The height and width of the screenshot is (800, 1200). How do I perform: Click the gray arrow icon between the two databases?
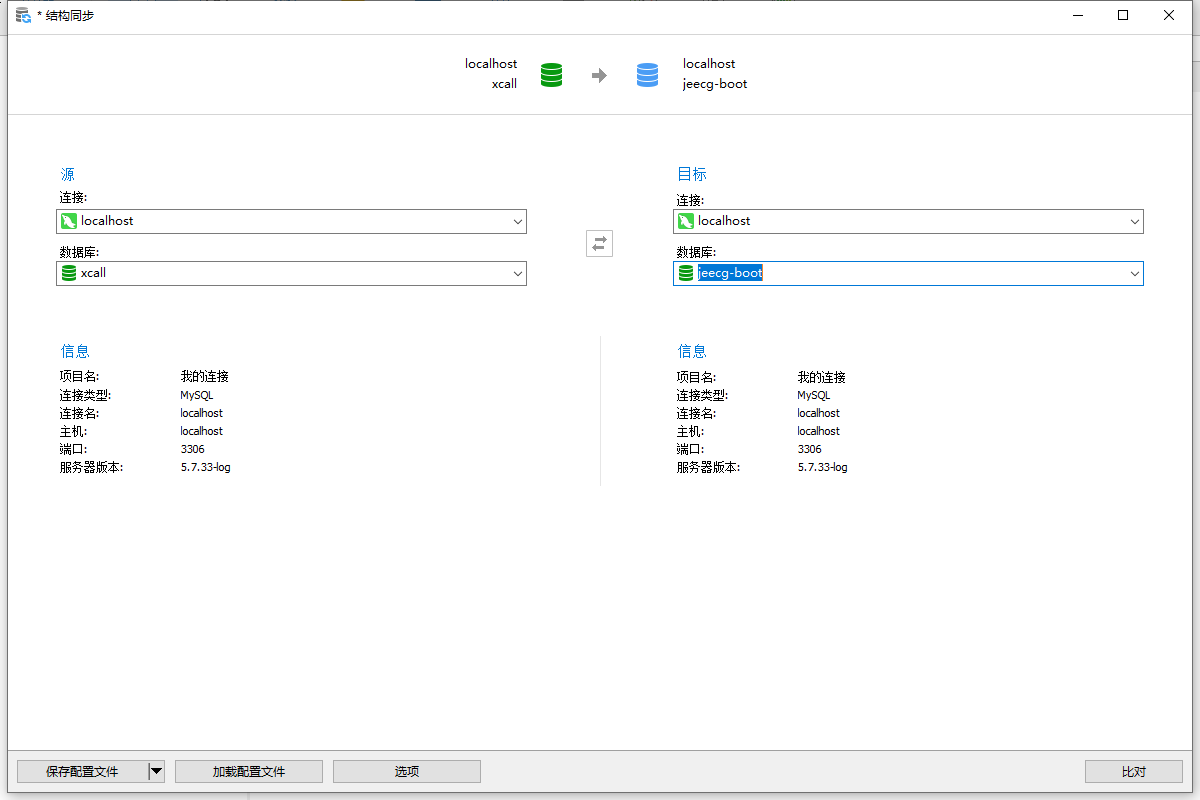[599, 74]
